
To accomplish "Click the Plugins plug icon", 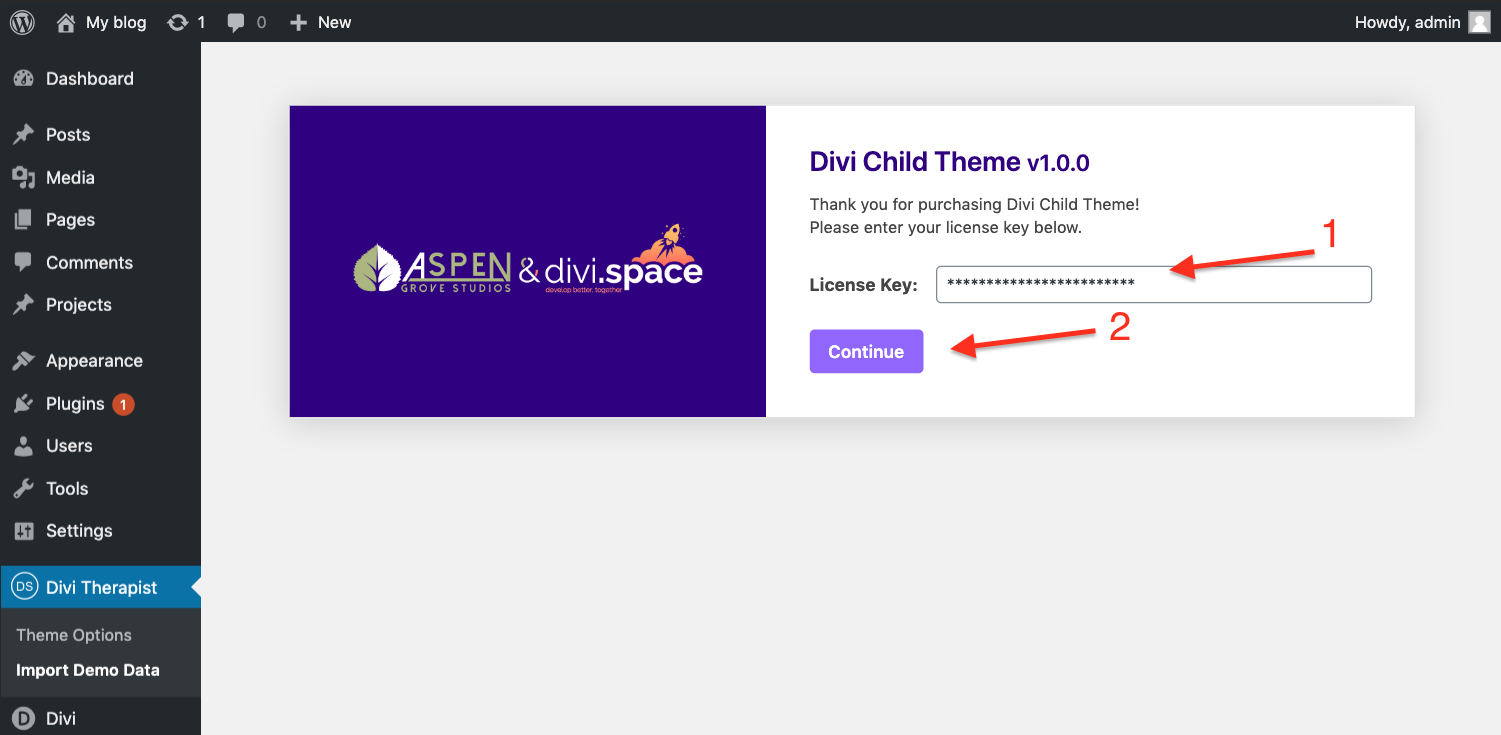I will (x=24, y=404).
